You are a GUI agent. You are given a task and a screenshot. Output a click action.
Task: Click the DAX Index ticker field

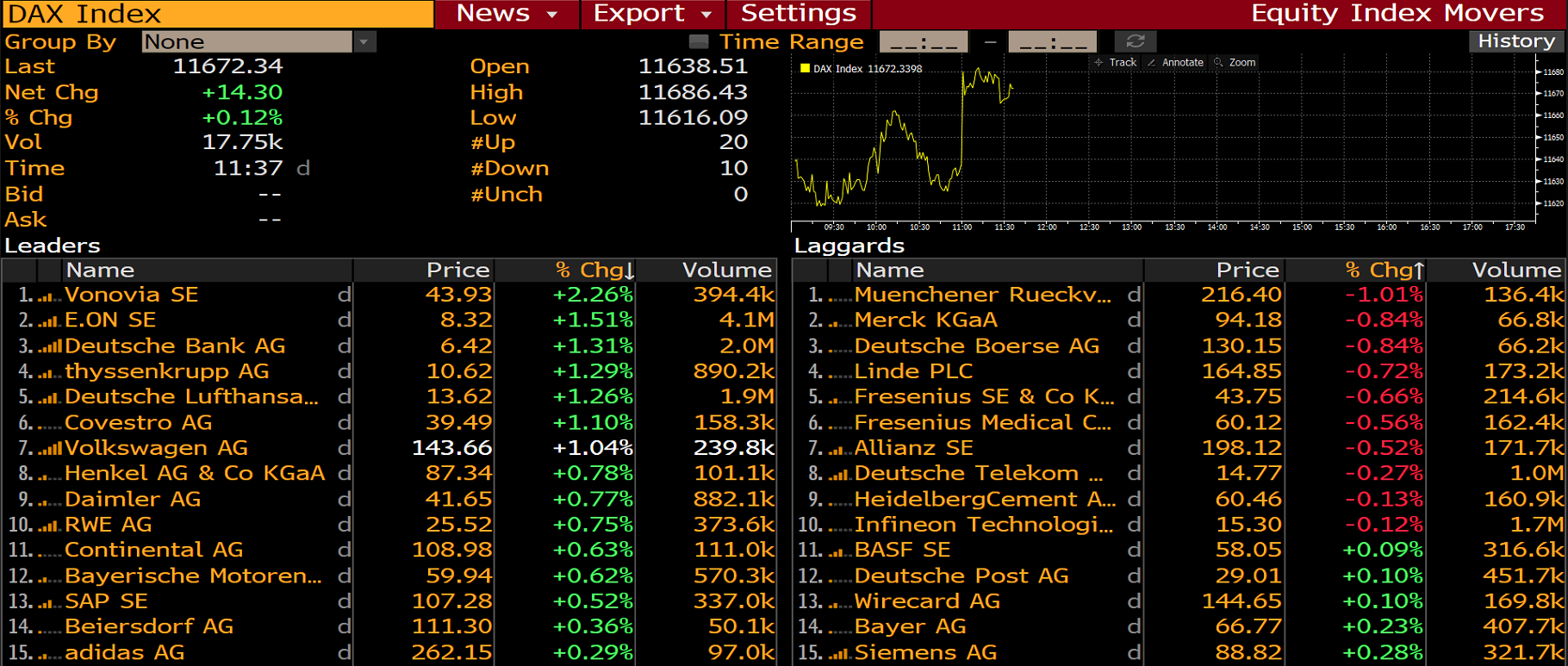click(217, 14)
